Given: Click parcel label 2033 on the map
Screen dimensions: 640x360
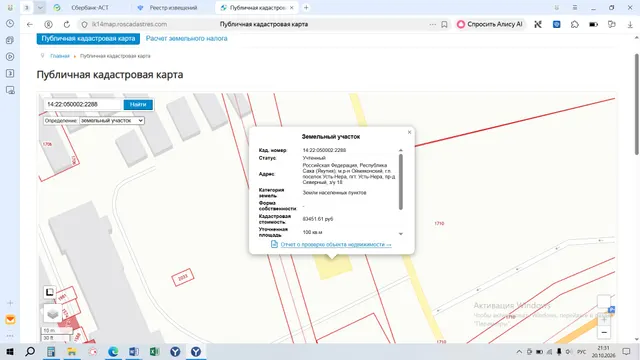Looking at the screenshot, I should (x=183, y=278).
